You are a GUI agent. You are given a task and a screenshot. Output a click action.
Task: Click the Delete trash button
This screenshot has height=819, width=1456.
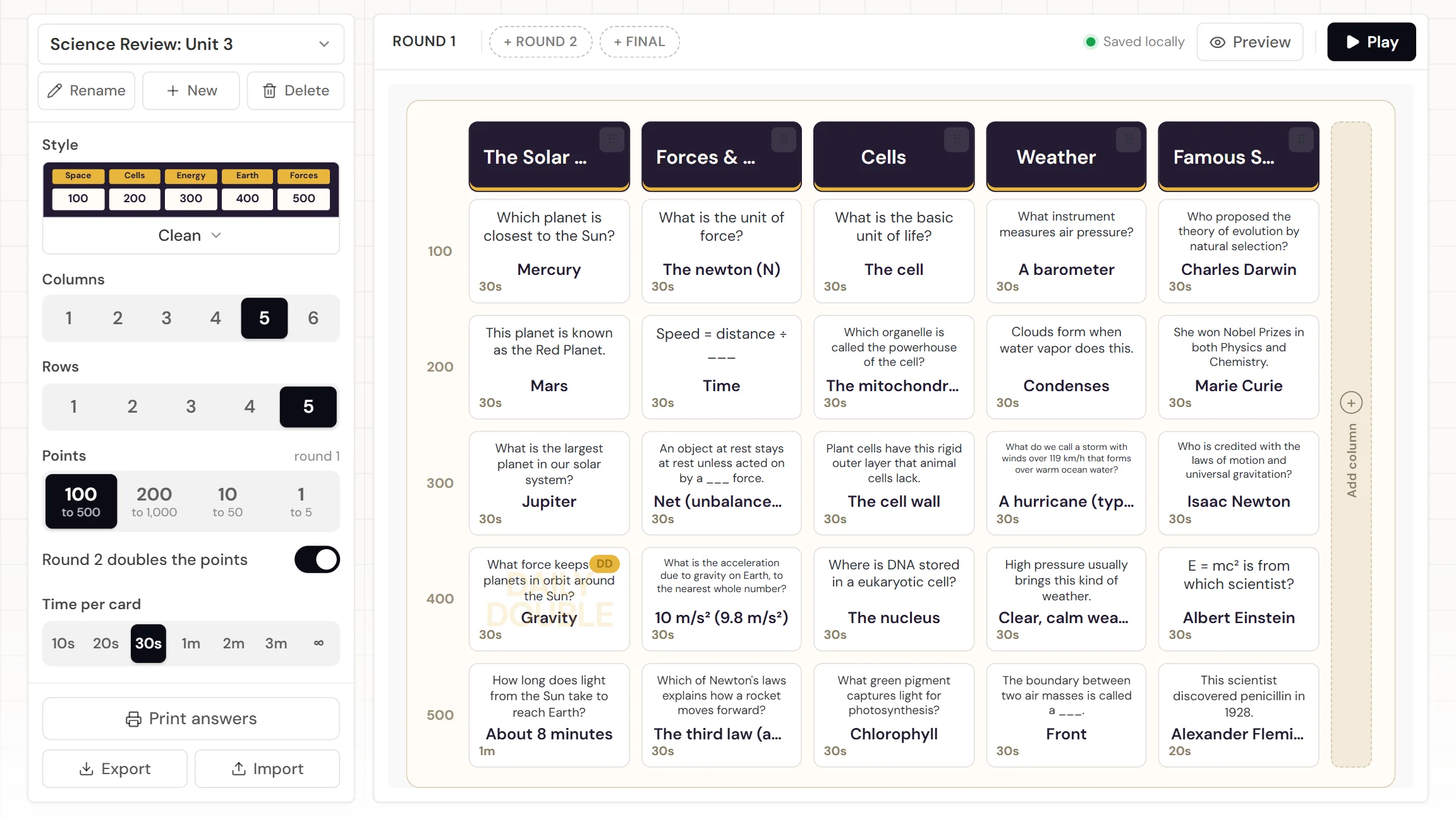point(296,90)
